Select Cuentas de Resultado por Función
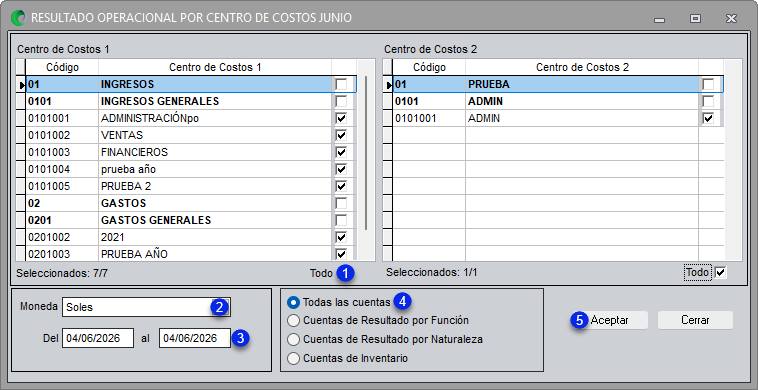This screenshot has height=390, width=758. [293, 320]
